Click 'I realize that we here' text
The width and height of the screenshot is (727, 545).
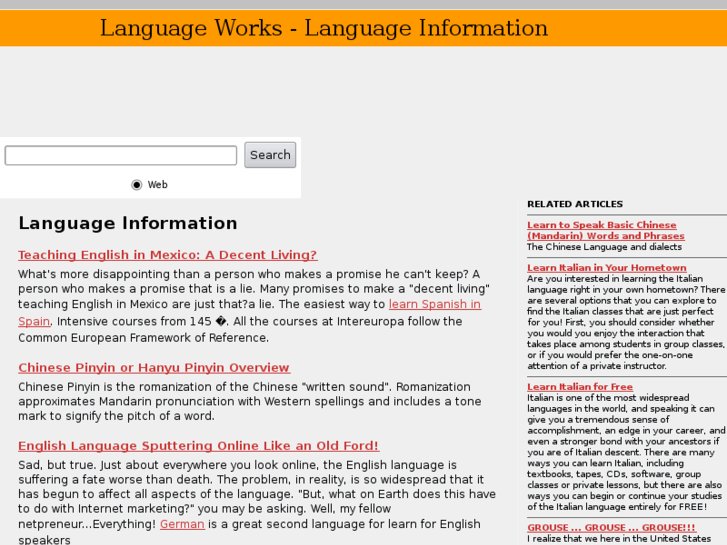(x=619, y=539)
